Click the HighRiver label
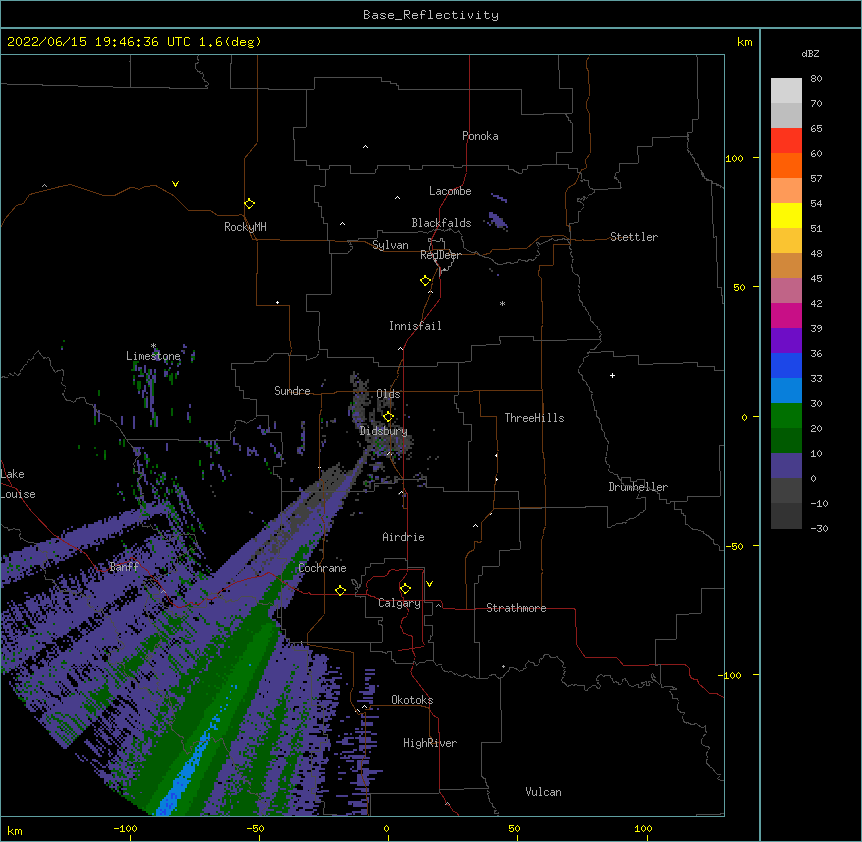Screen dimensions: 862x842 click(x=429, y=743)
